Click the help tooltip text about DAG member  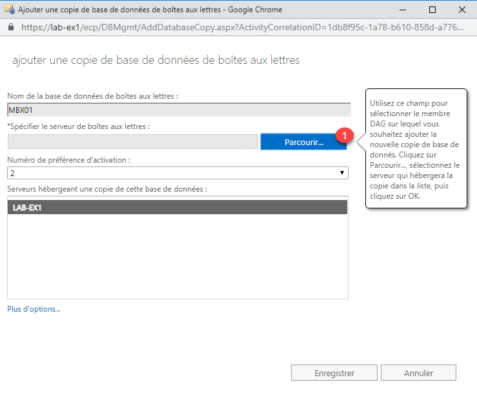pos(415,150)
